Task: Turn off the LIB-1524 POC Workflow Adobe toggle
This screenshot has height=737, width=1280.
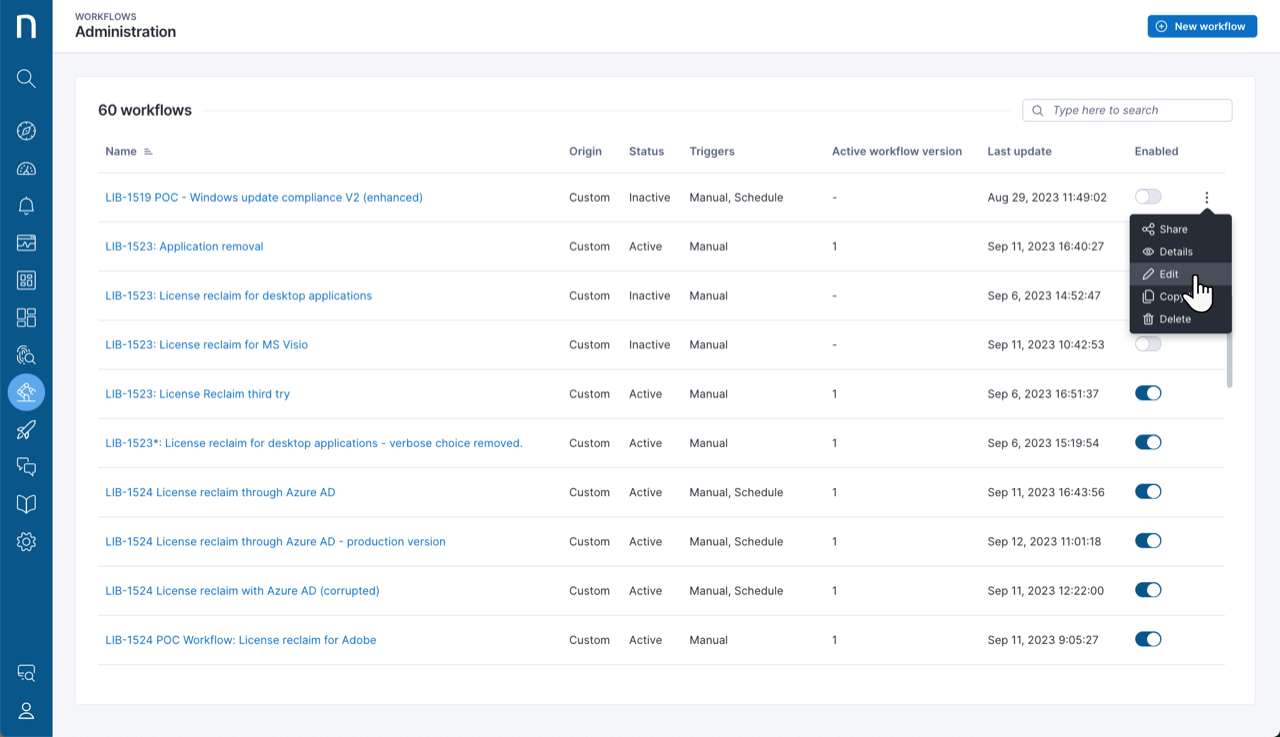Action: 1148,639
